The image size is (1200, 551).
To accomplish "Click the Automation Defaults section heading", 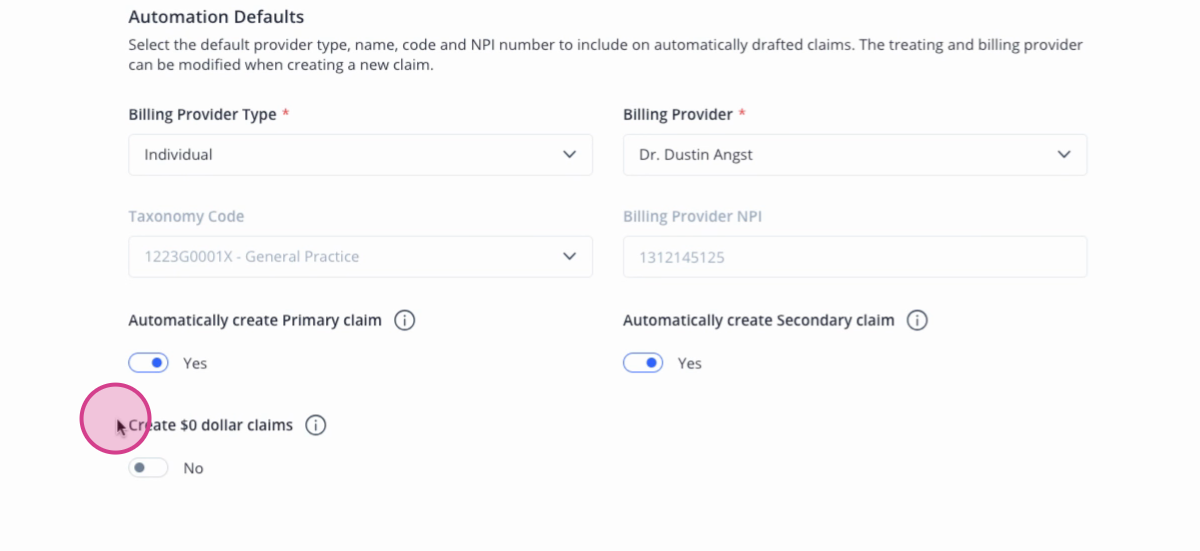I will (x=216, y=17).
